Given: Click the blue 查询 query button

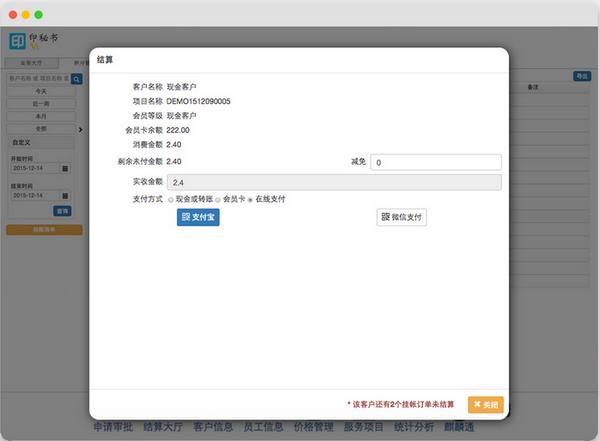Looking at the screenshot, I should [63, 211].
